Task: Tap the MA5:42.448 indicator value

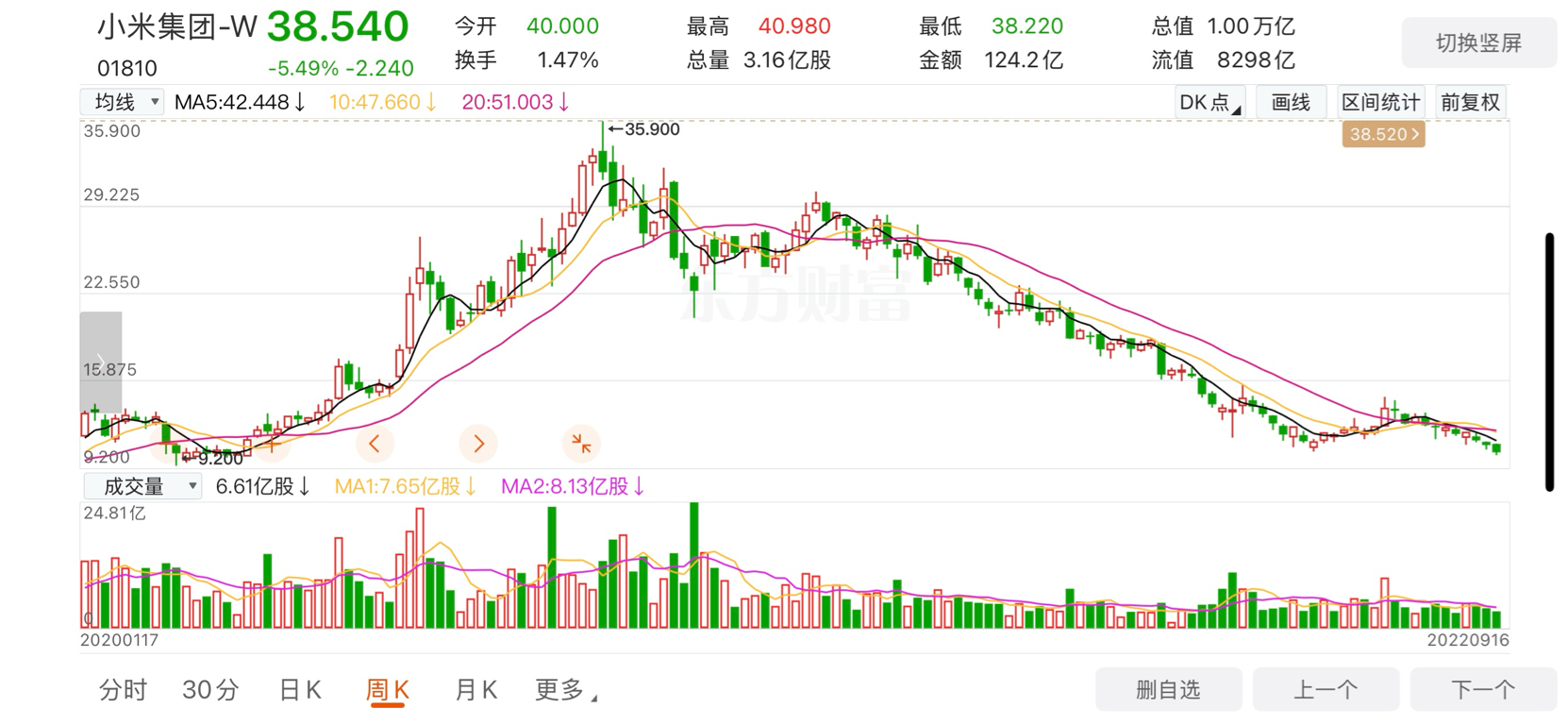Action: 240,102
